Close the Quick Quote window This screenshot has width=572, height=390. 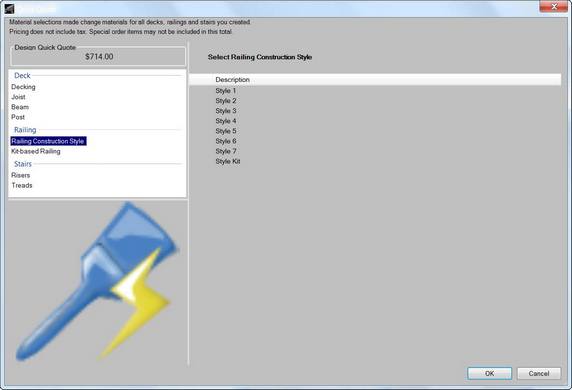coord(553,6)
